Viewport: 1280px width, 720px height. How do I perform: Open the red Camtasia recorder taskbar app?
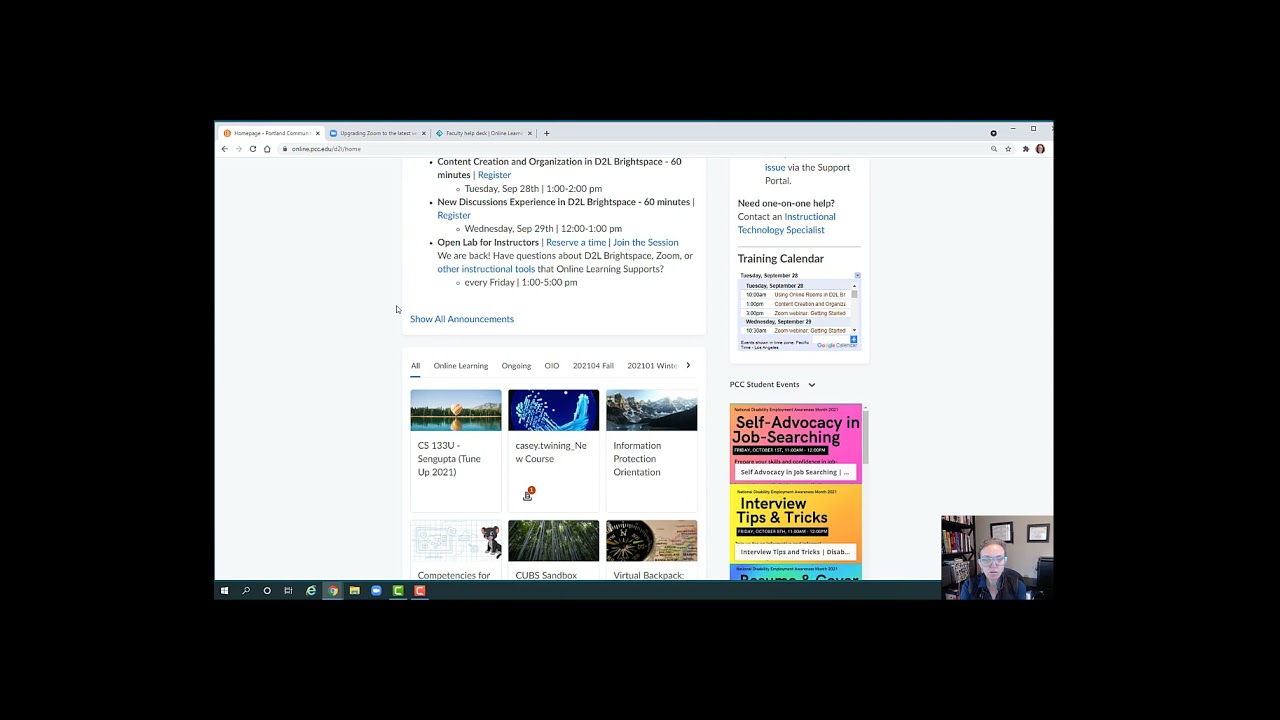420,591
